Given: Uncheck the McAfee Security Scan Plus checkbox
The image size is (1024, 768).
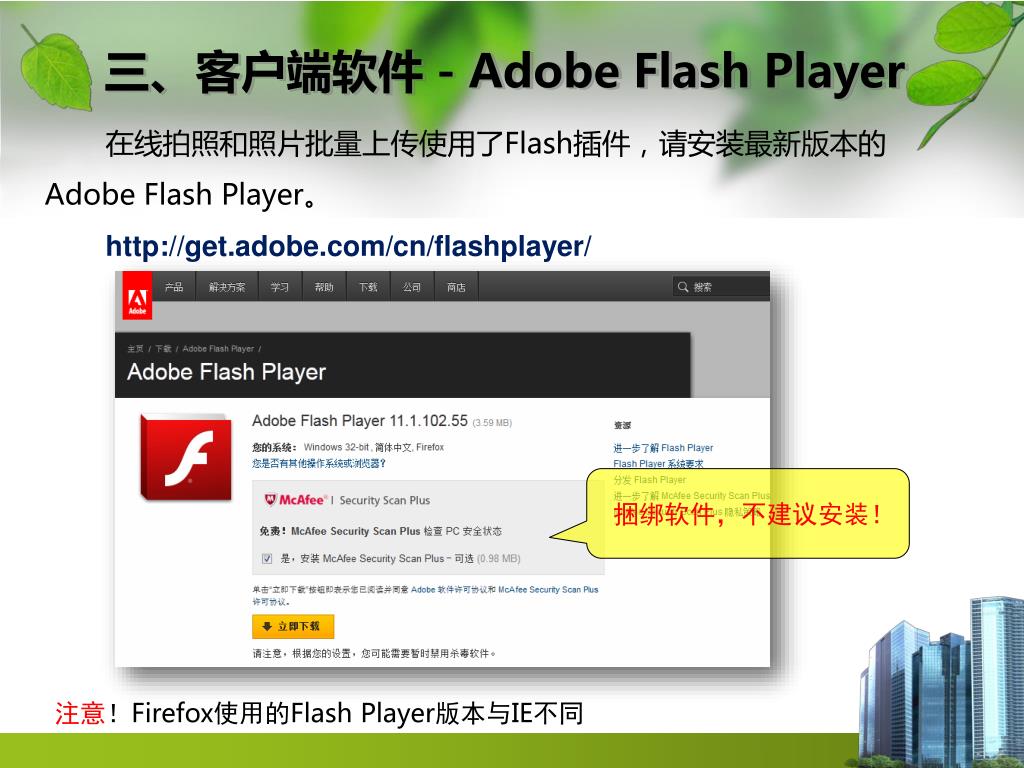Looking at the screenshot, I should pyautogui.click(x=266, y=558).
